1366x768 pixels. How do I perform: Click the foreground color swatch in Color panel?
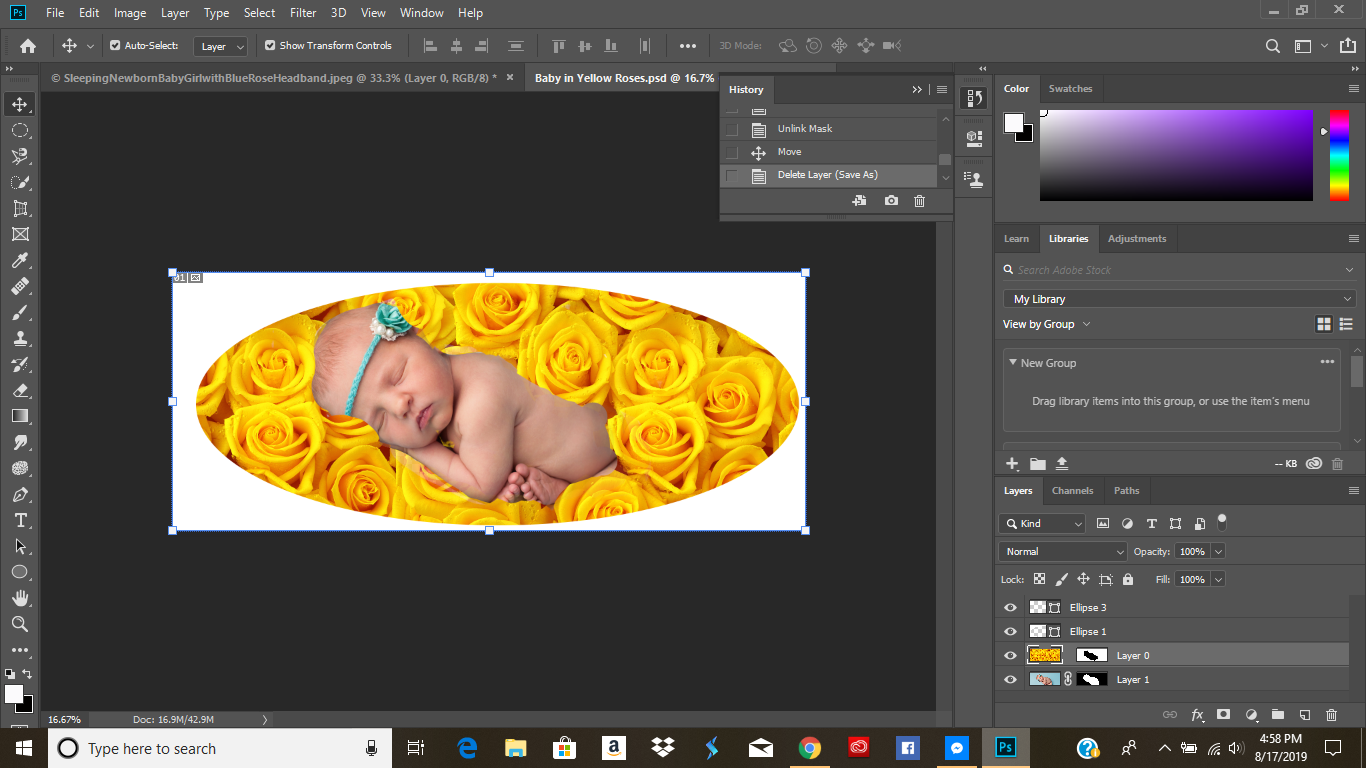pos(1014,123)
